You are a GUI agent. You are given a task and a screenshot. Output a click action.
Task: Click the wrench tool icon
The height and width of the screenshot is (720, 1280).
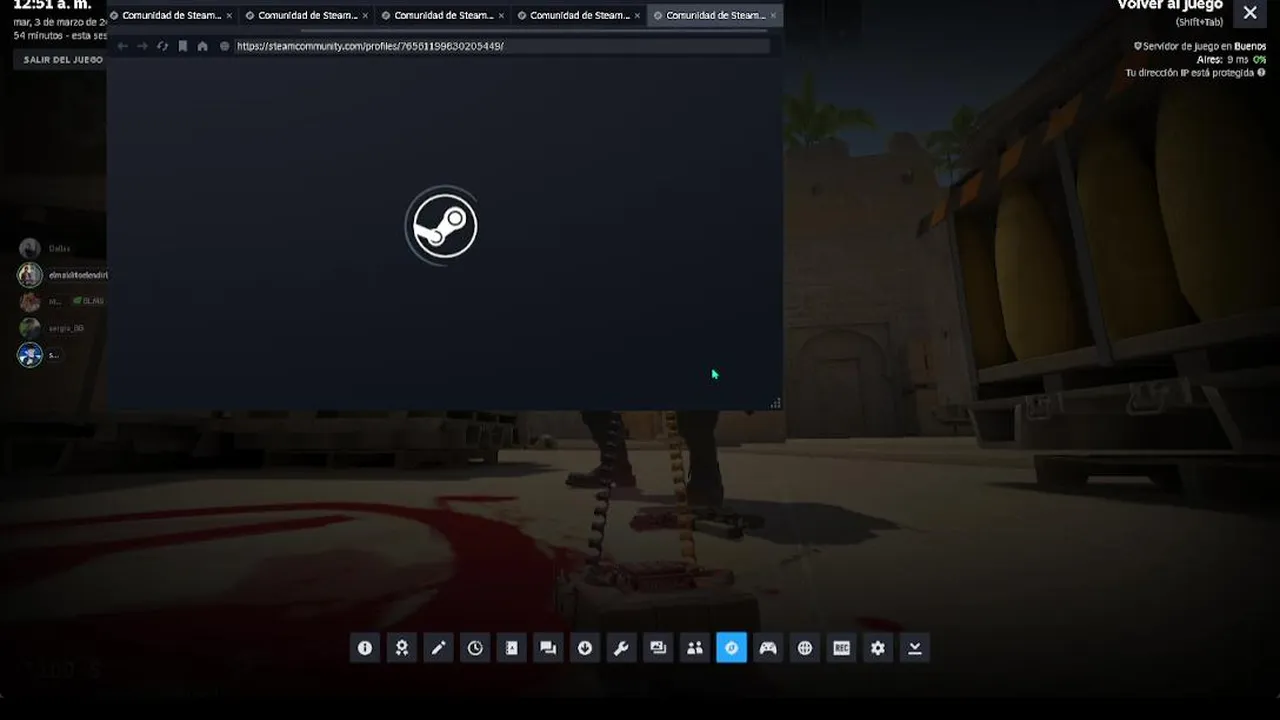(621, 648)
